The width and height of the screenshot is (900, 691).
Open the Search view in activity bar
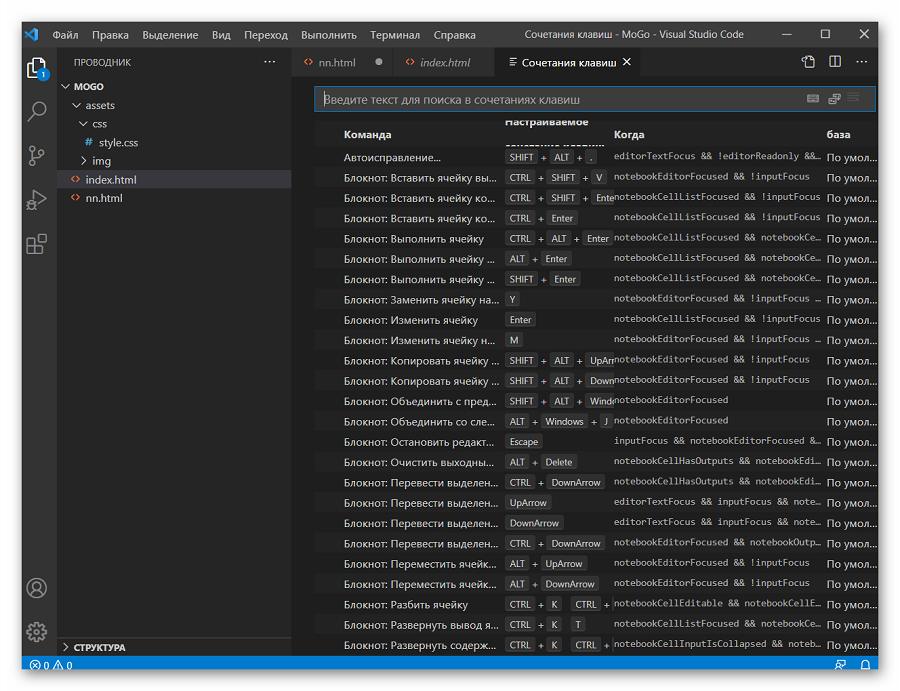click(37, 111)
